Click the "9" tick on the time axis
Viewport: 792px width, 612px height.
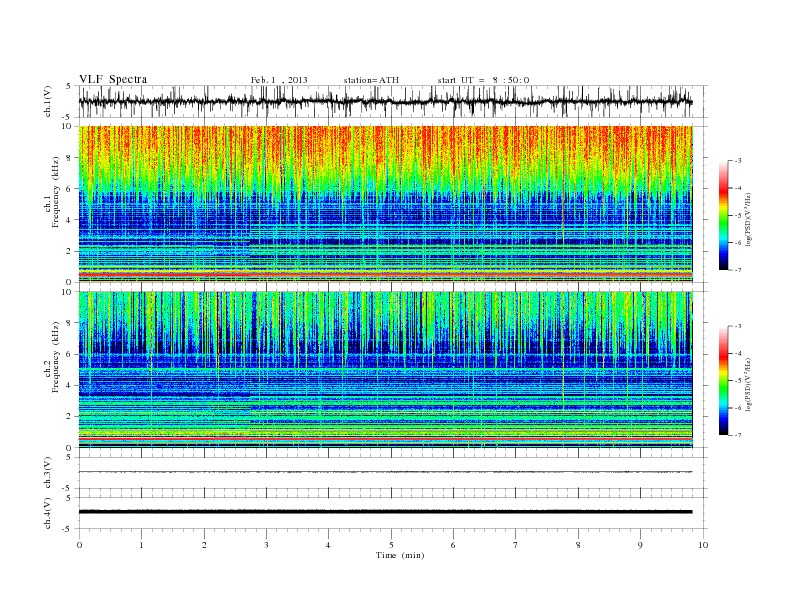641,545
